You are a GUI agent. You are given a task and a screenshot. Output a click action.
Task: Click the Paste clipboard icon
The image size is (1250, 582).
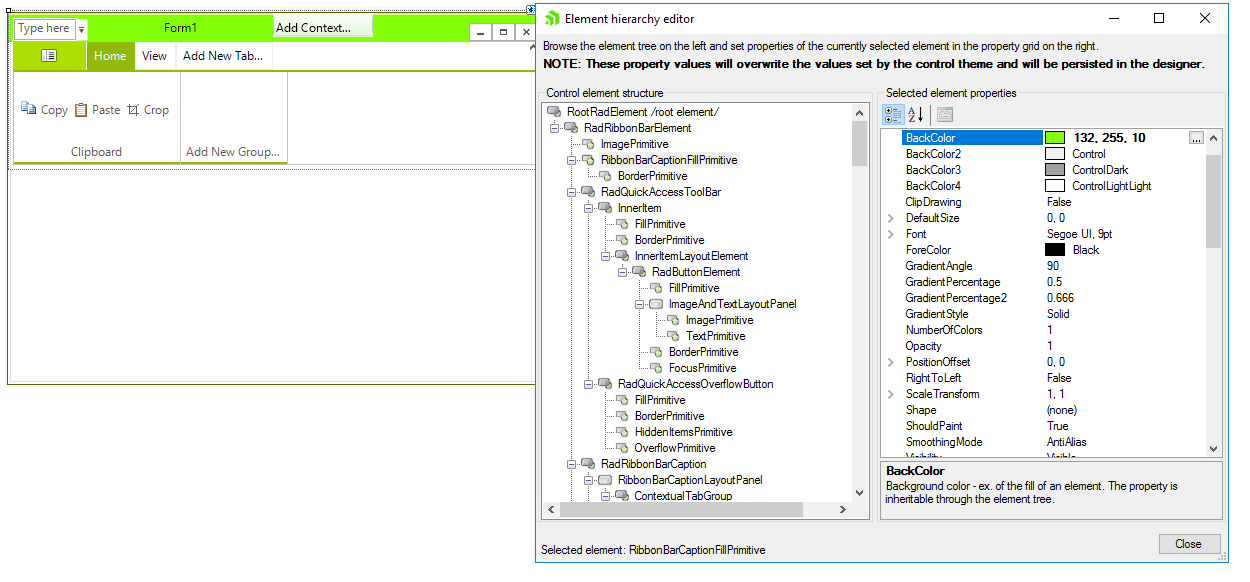pyautogui.click(x=81, y=109)
